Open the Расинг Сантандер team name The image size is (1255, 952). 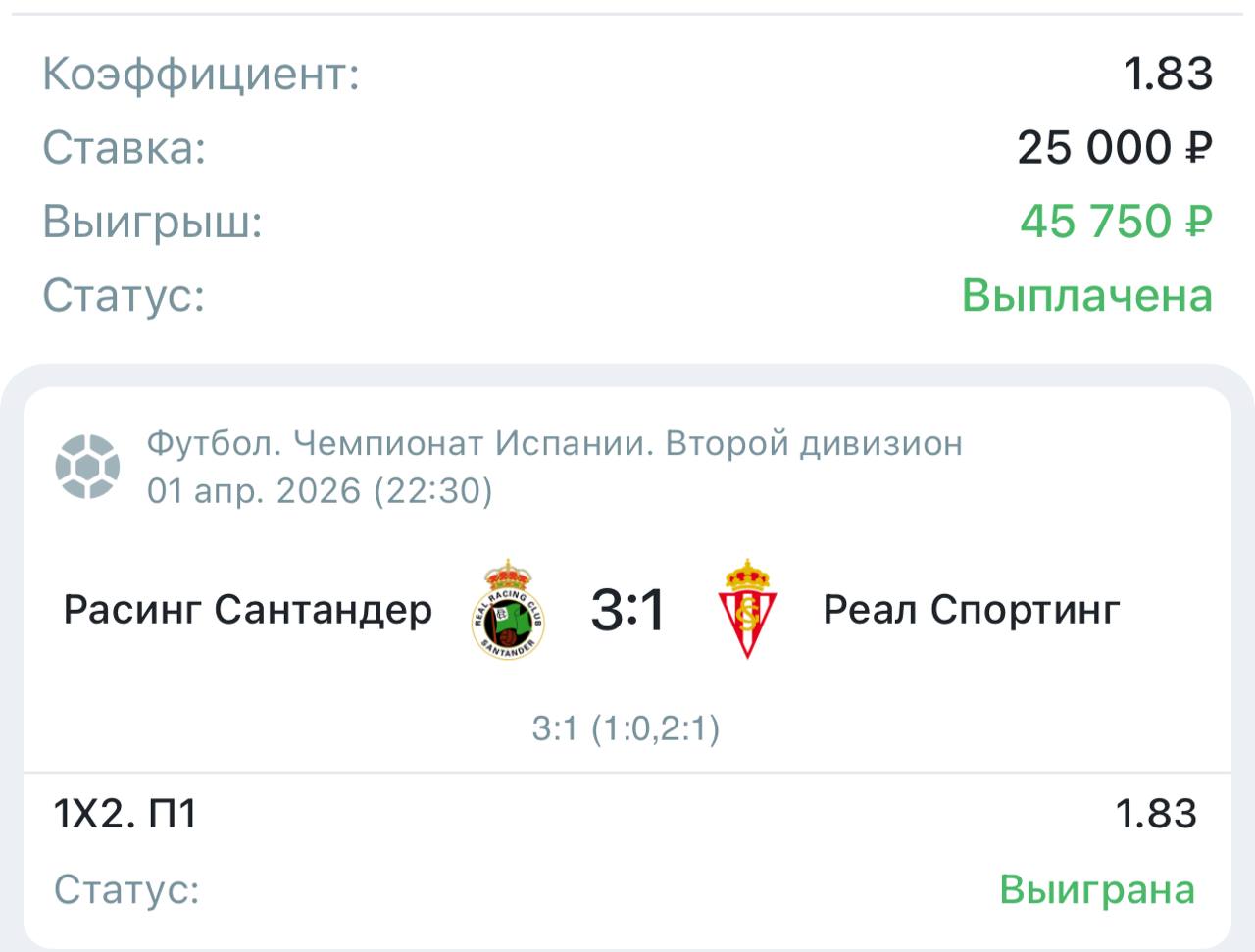(248, 610)
